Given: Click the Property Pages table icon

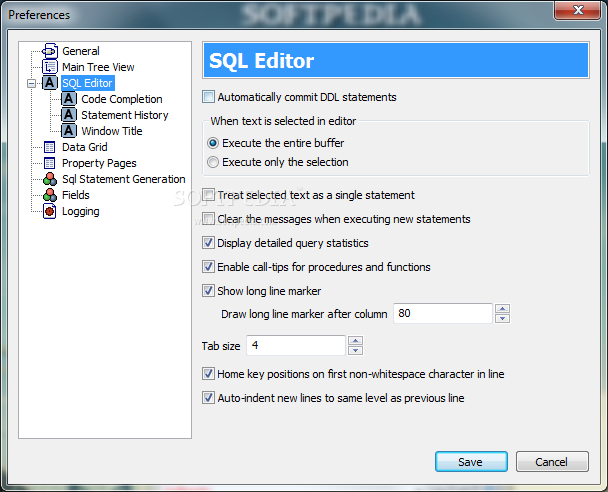Looking at the screenshot, I should [x=50, y=163].
